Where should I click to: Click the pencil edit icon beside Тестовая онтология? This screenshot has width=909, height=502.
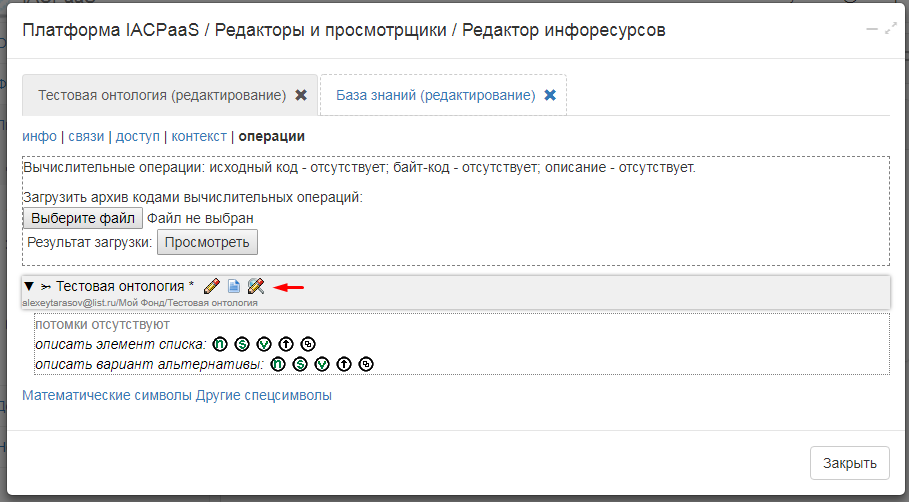point(212,286)
